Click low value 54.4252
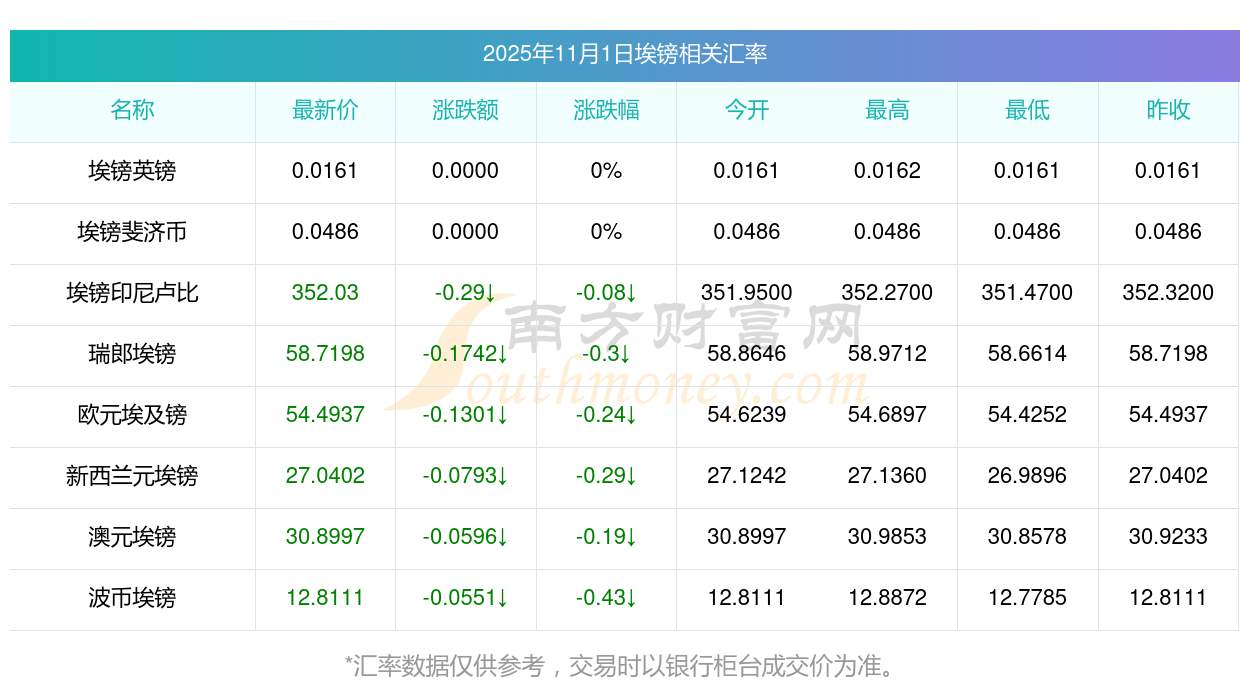 (1027, 415)
